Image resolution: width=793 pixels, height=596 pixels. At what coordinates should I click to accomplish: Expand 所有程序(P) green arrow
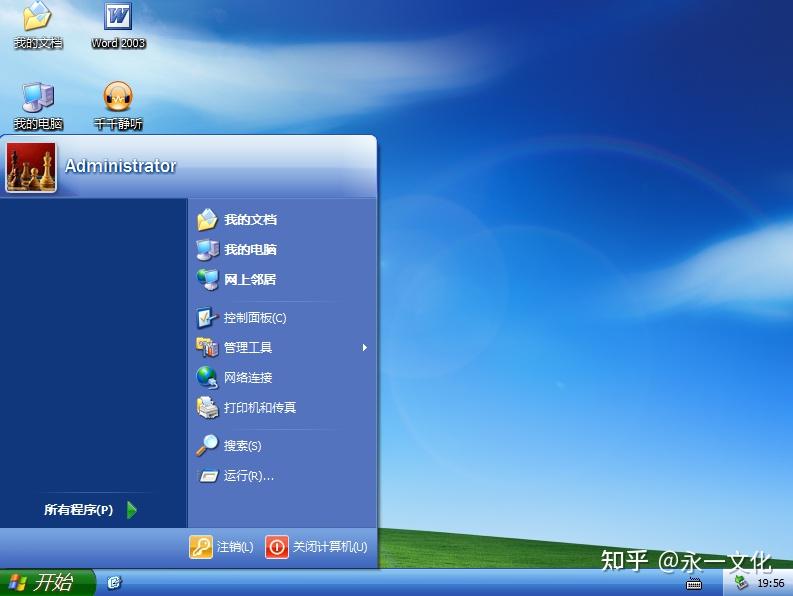point(132,510)
